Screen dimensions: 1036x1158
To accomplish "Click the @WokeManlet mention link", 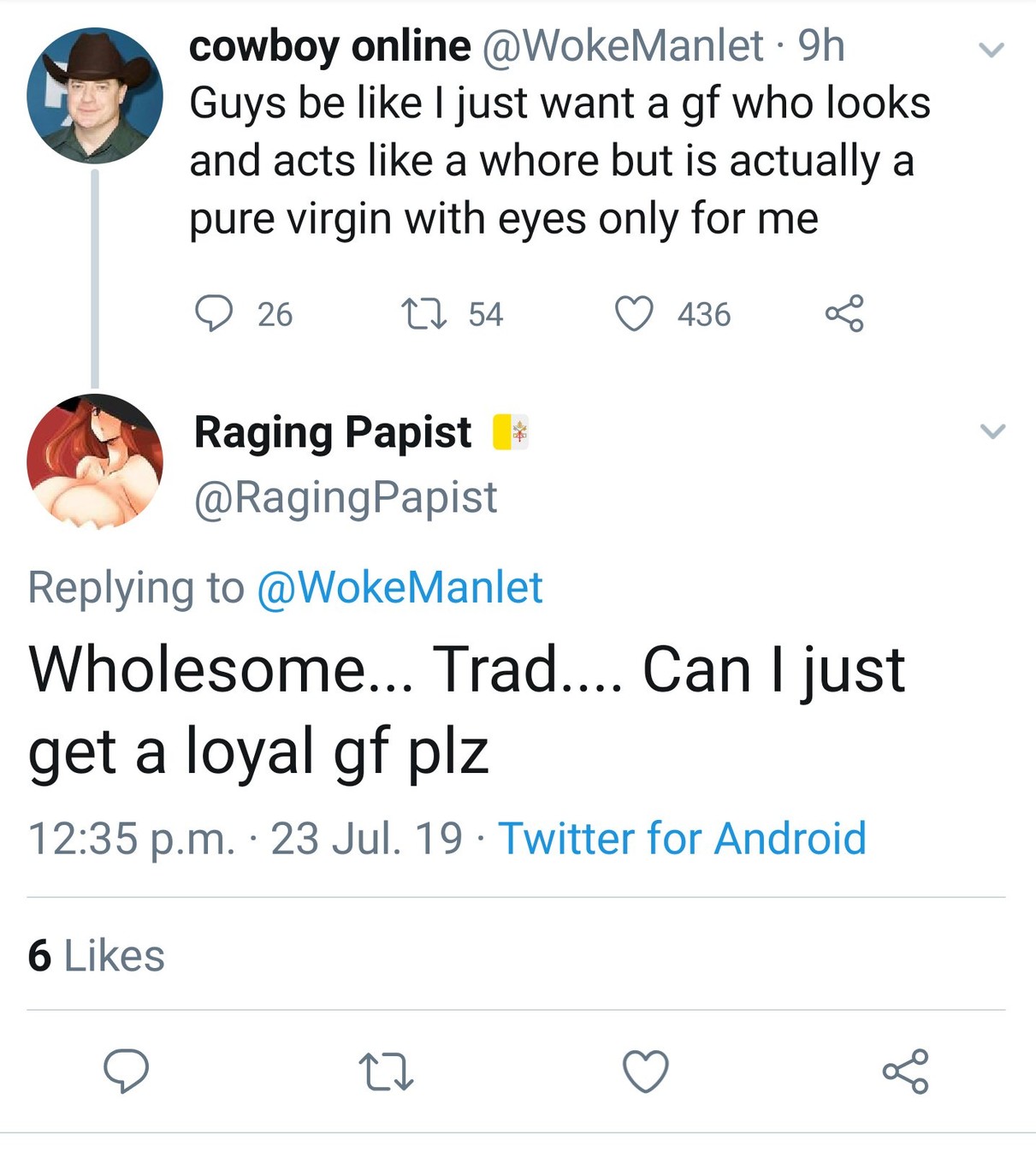I will (x=400, y=588).
